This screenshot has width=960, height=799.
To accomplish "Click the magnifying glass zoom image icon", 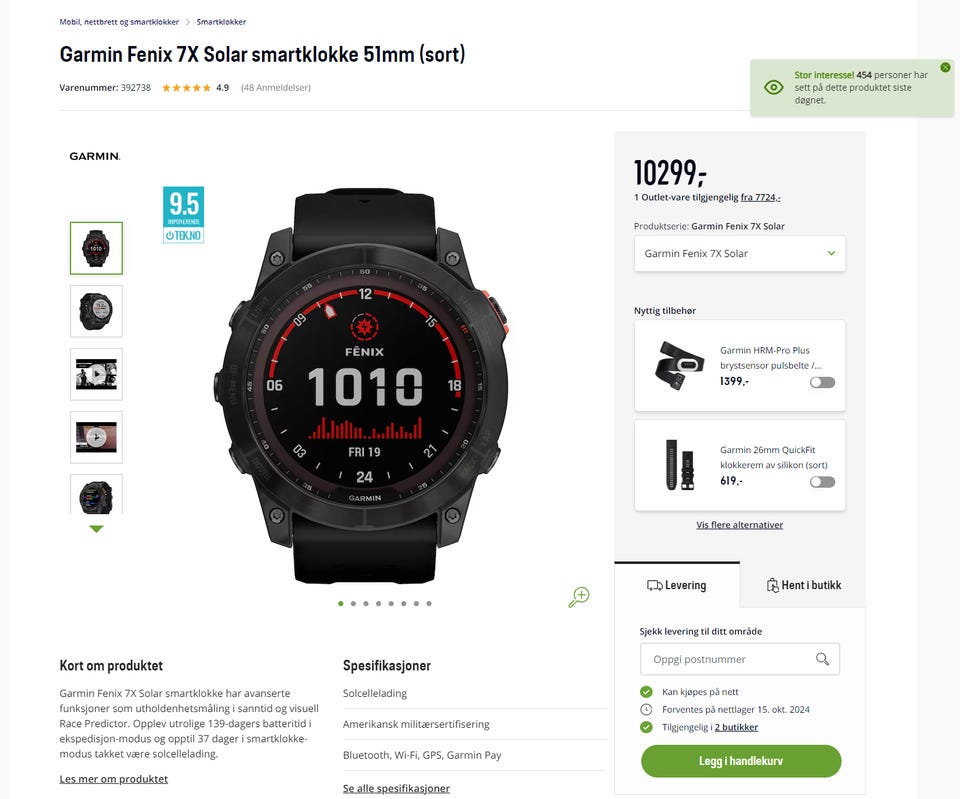I will (579, 597).
